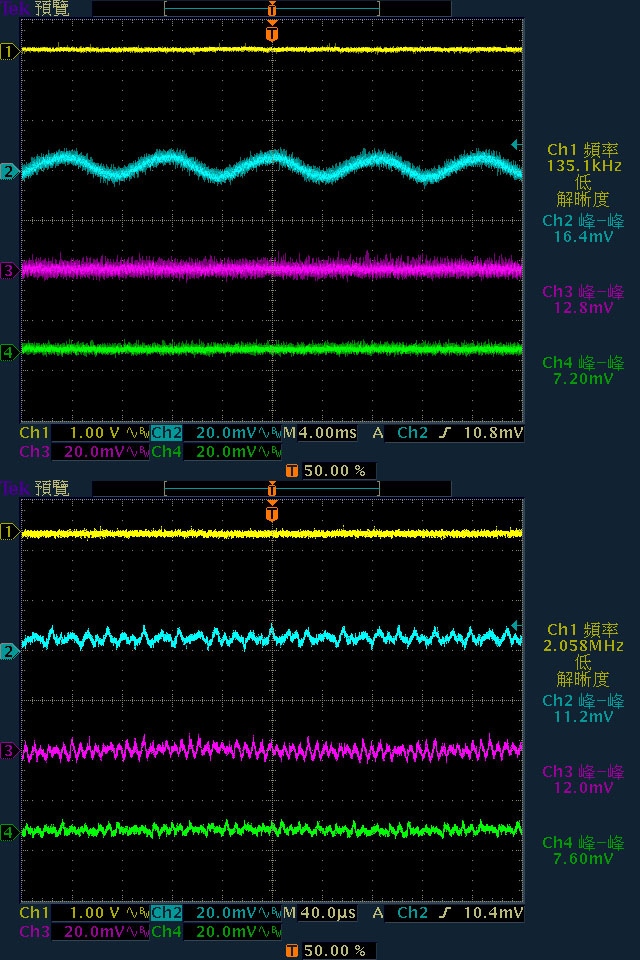This screenshot has height=960, width=640.
Task: Click rising edge slope icon beside 10.4mV
Action: (x=445, y=913)
